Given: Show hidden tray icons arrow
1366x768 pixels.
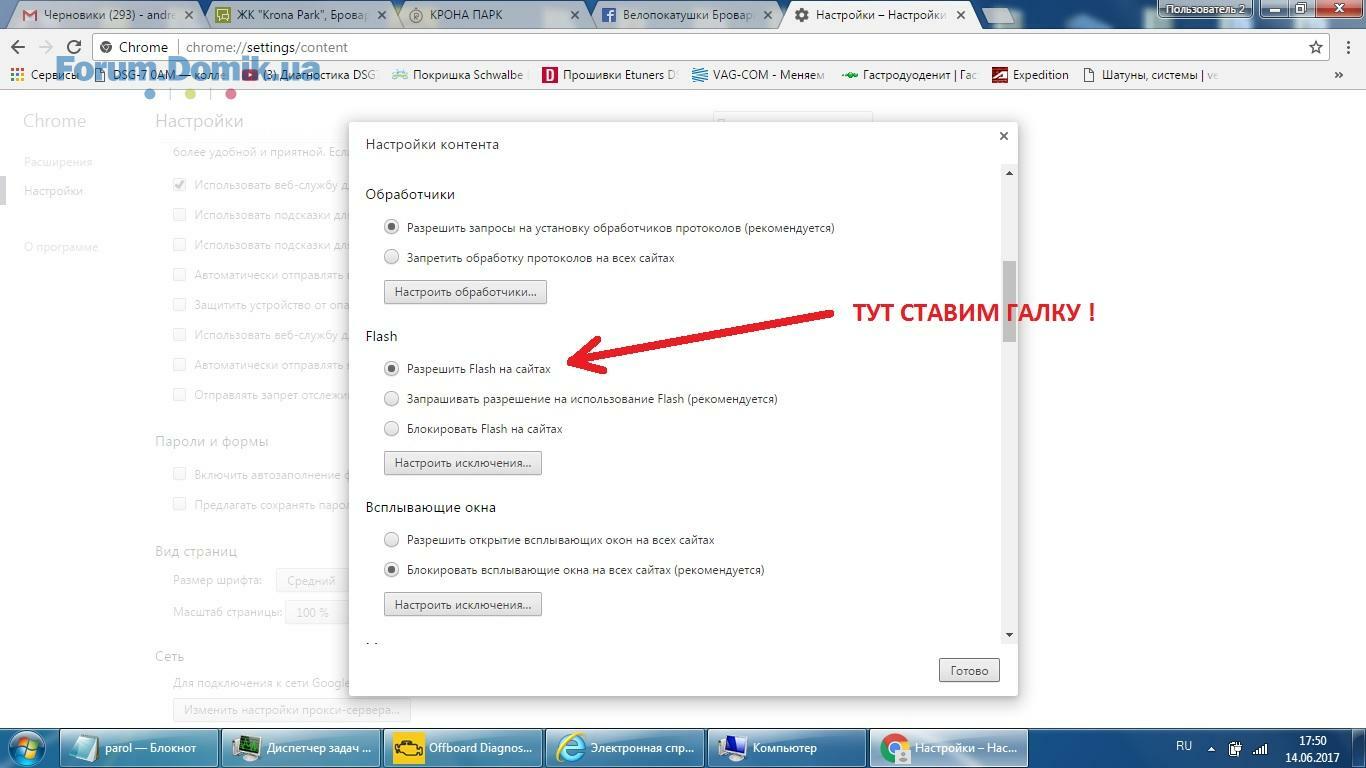Looking at the screenshot, I should pos(1212,748).
